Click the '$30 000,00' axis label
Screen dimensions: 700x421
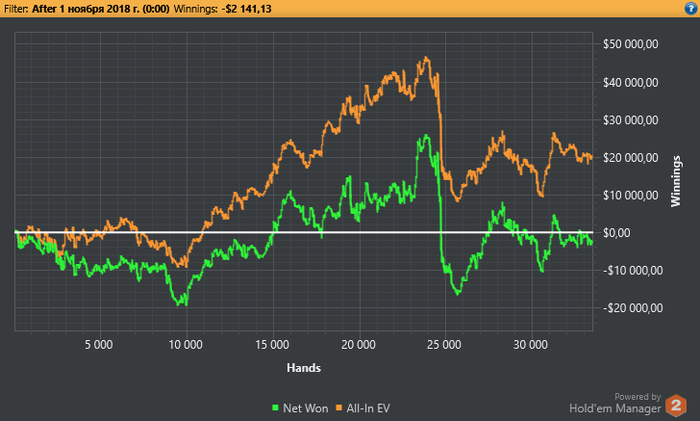pos(630,120)
